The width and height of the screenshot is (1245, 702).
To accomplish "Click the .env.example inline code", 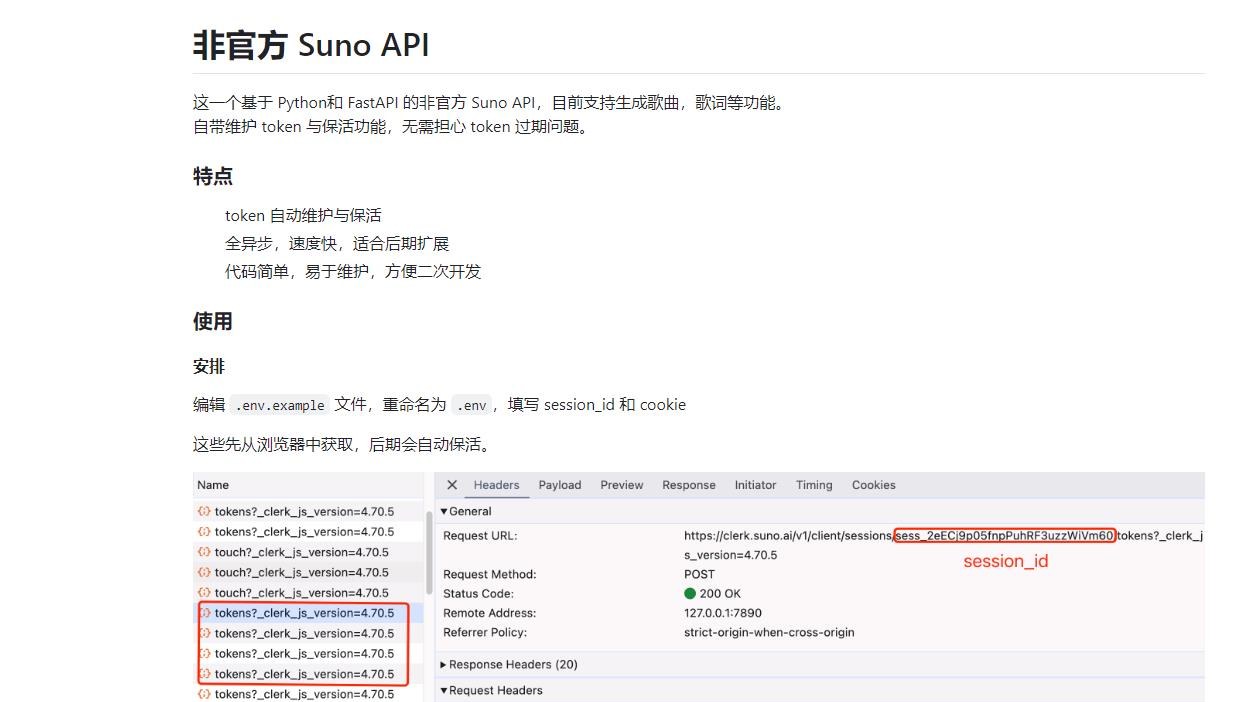I will click(280, 405).
